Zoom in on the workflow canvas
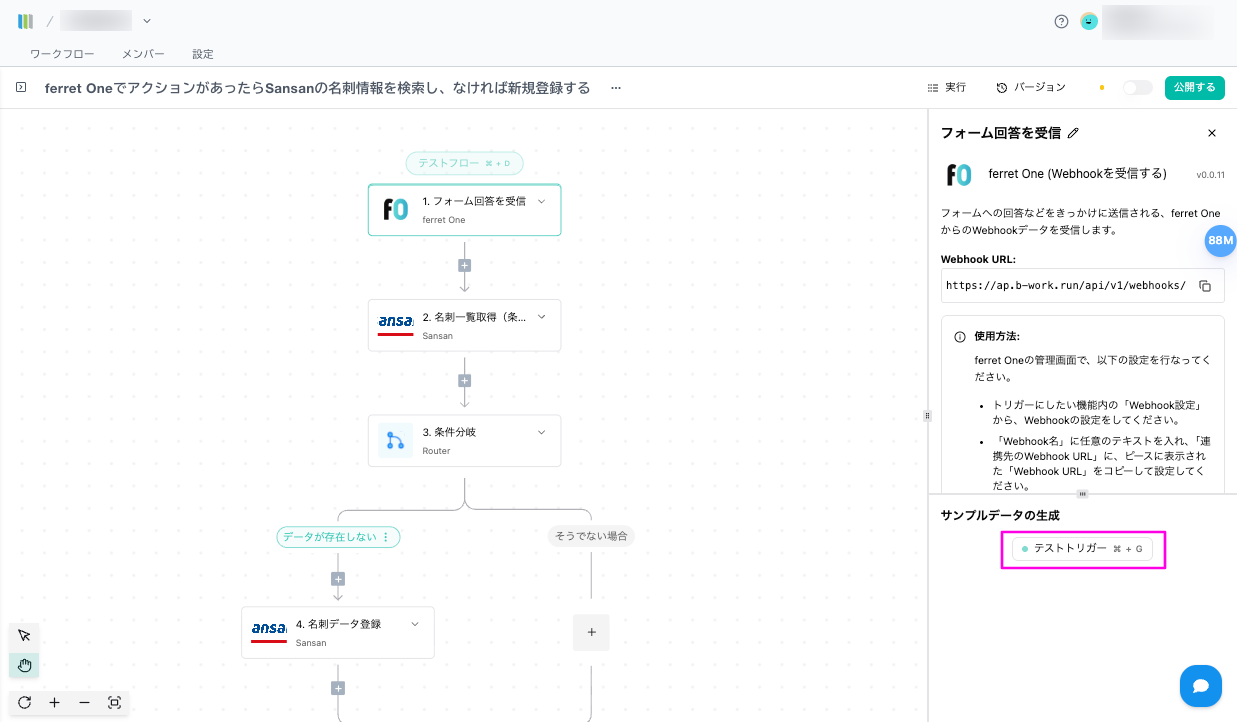Viewport: 1237px width, 722px height. pos(54,703)
